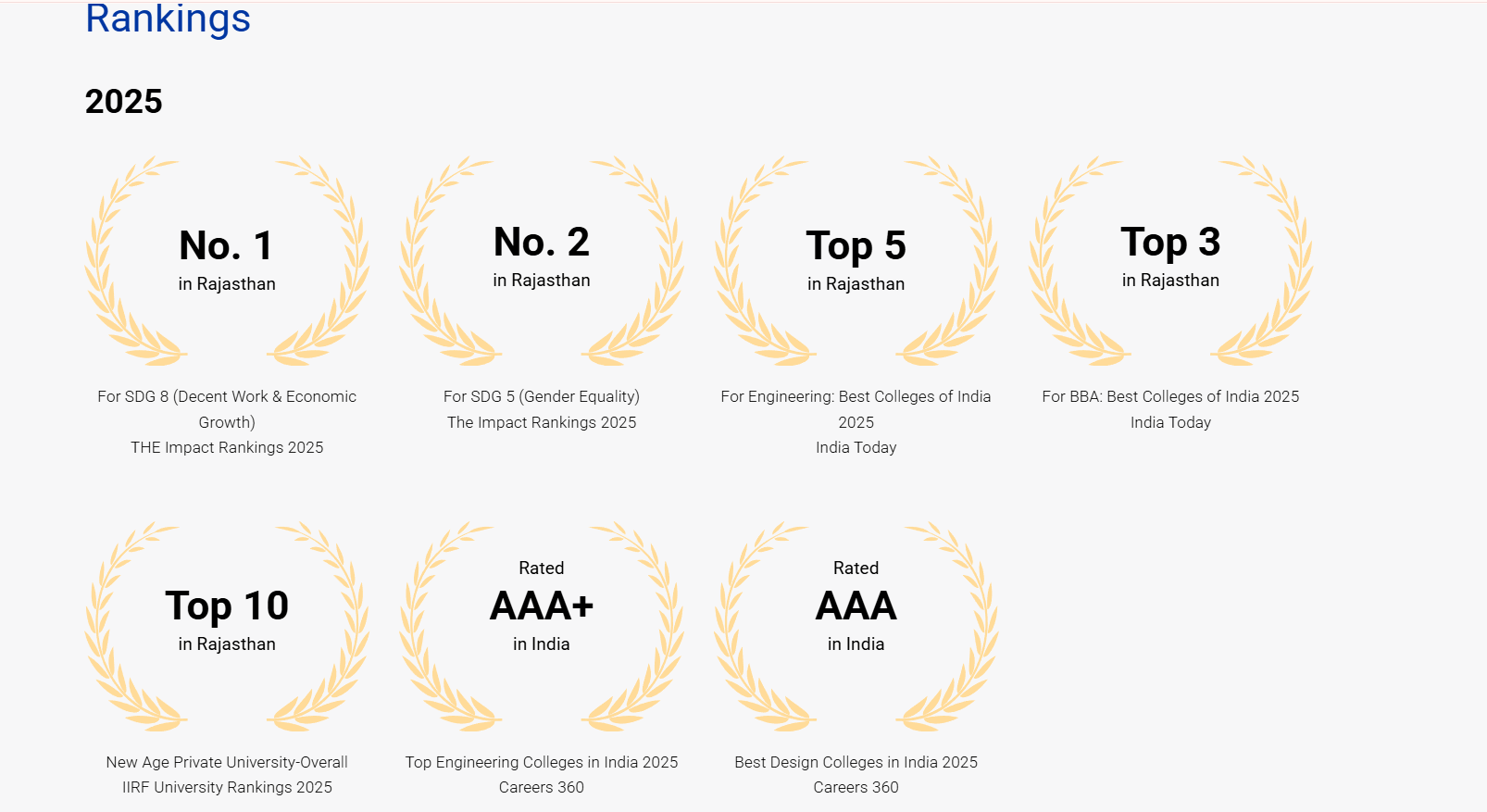Click the 2025 year heading

click(123, 101)
